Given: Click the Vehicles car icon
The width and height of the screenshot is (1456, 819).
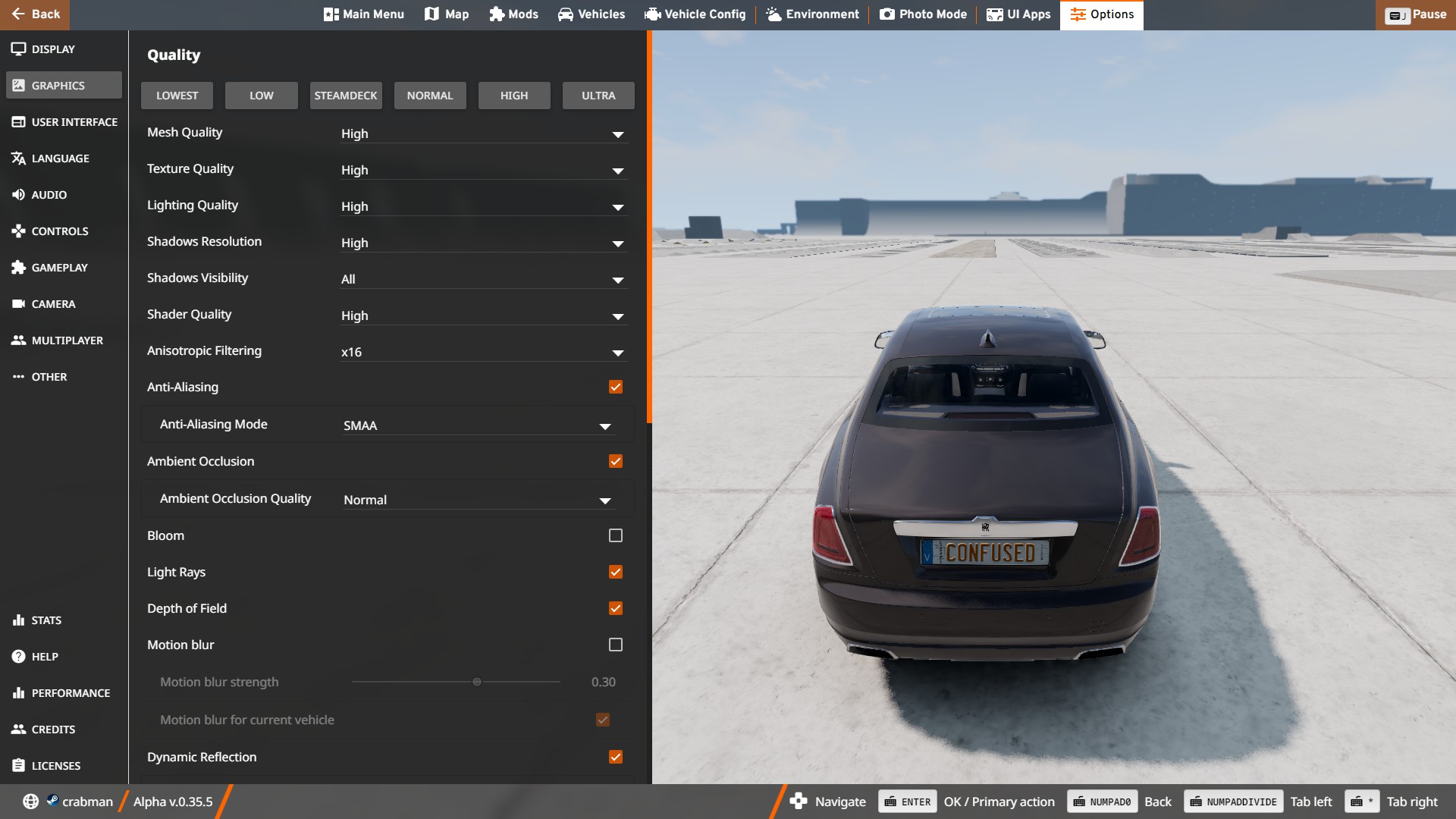Looking at the screenshot, I should (566, 14).
